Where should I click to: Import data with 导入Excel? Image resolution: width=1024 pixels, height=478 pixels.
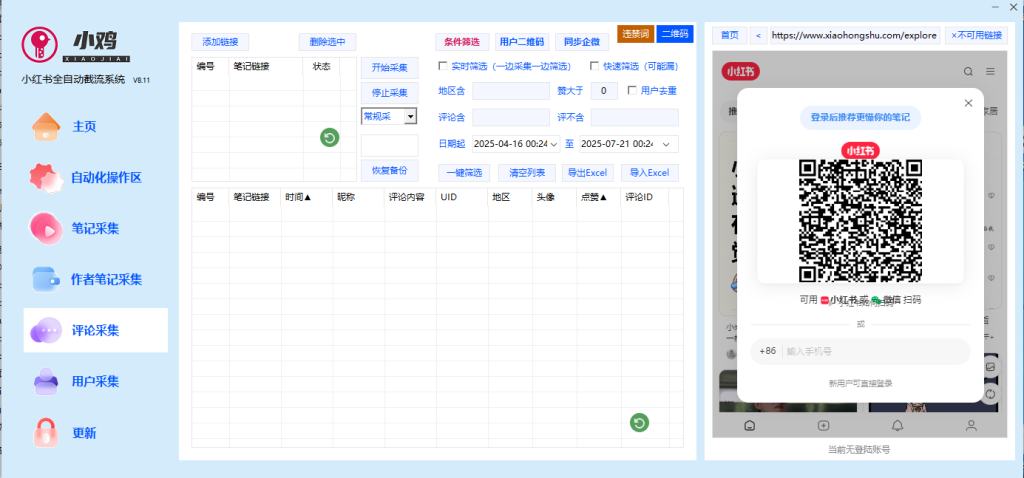click(650, 173)
